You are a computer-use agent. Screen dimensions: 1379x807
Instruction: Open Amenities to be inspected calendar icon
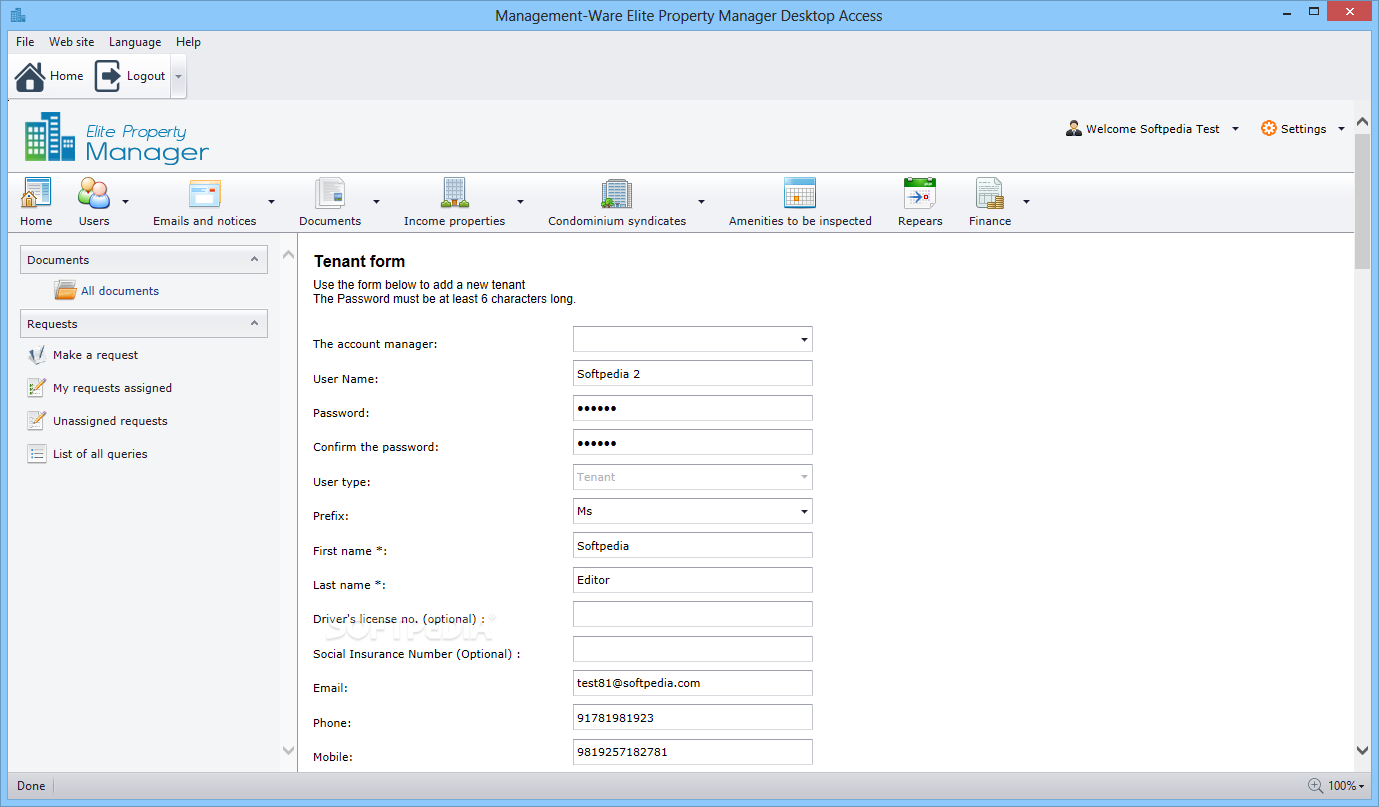pyautogui.click(x=800, y=193)
